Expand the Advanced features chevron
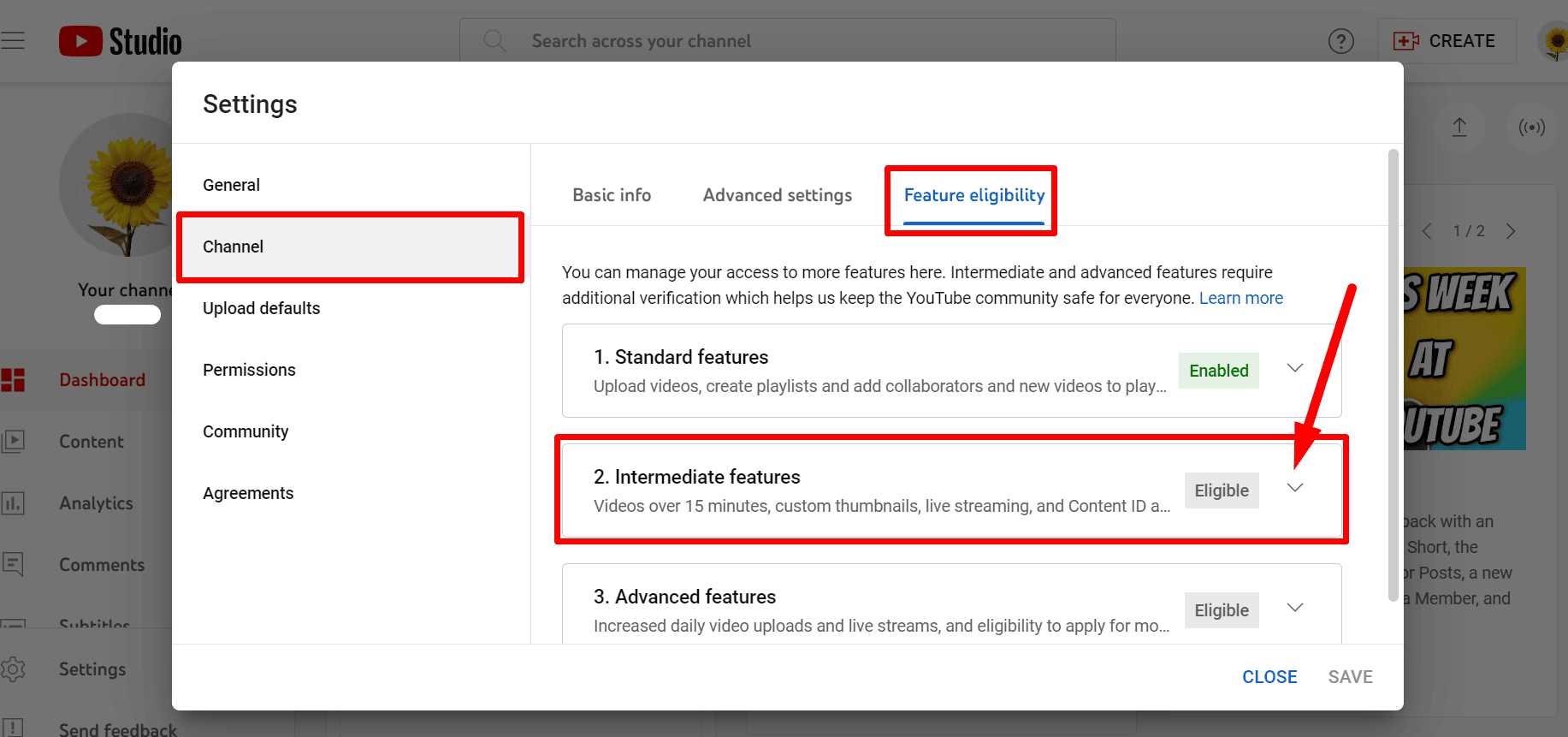 (1295, 608)
